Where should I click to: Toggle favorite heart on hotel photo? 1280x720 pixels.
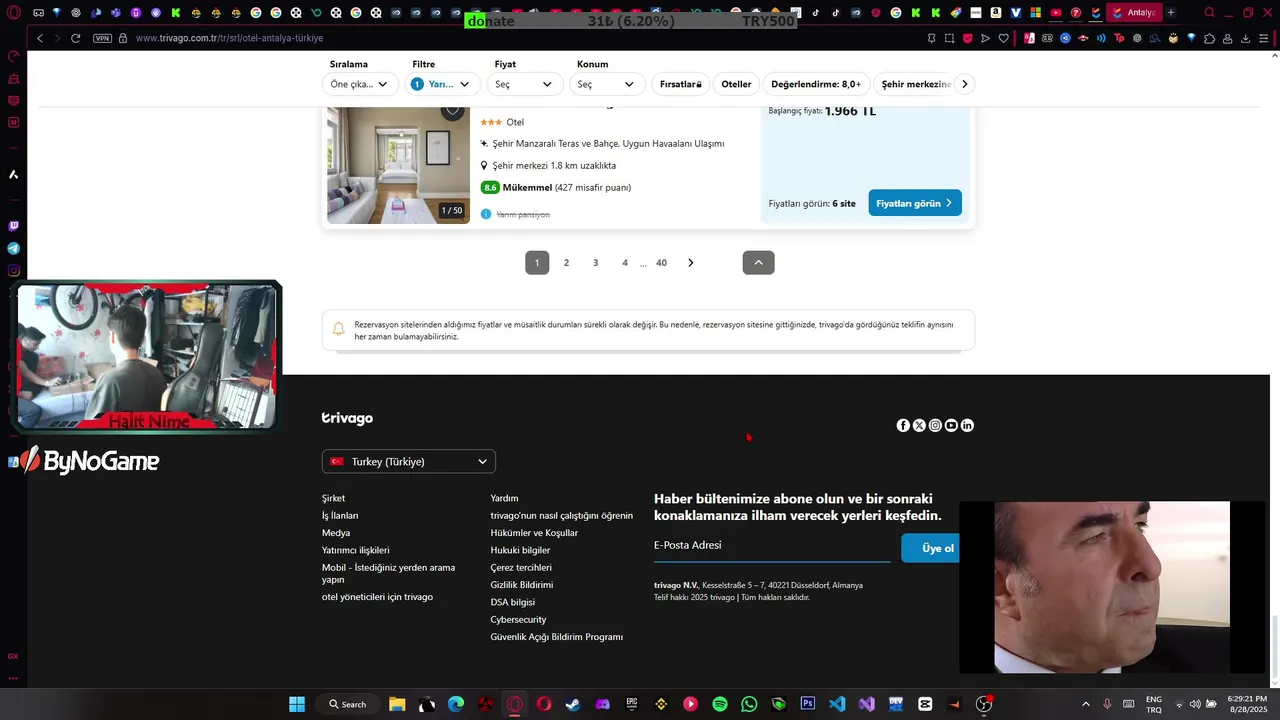[453, 110]
